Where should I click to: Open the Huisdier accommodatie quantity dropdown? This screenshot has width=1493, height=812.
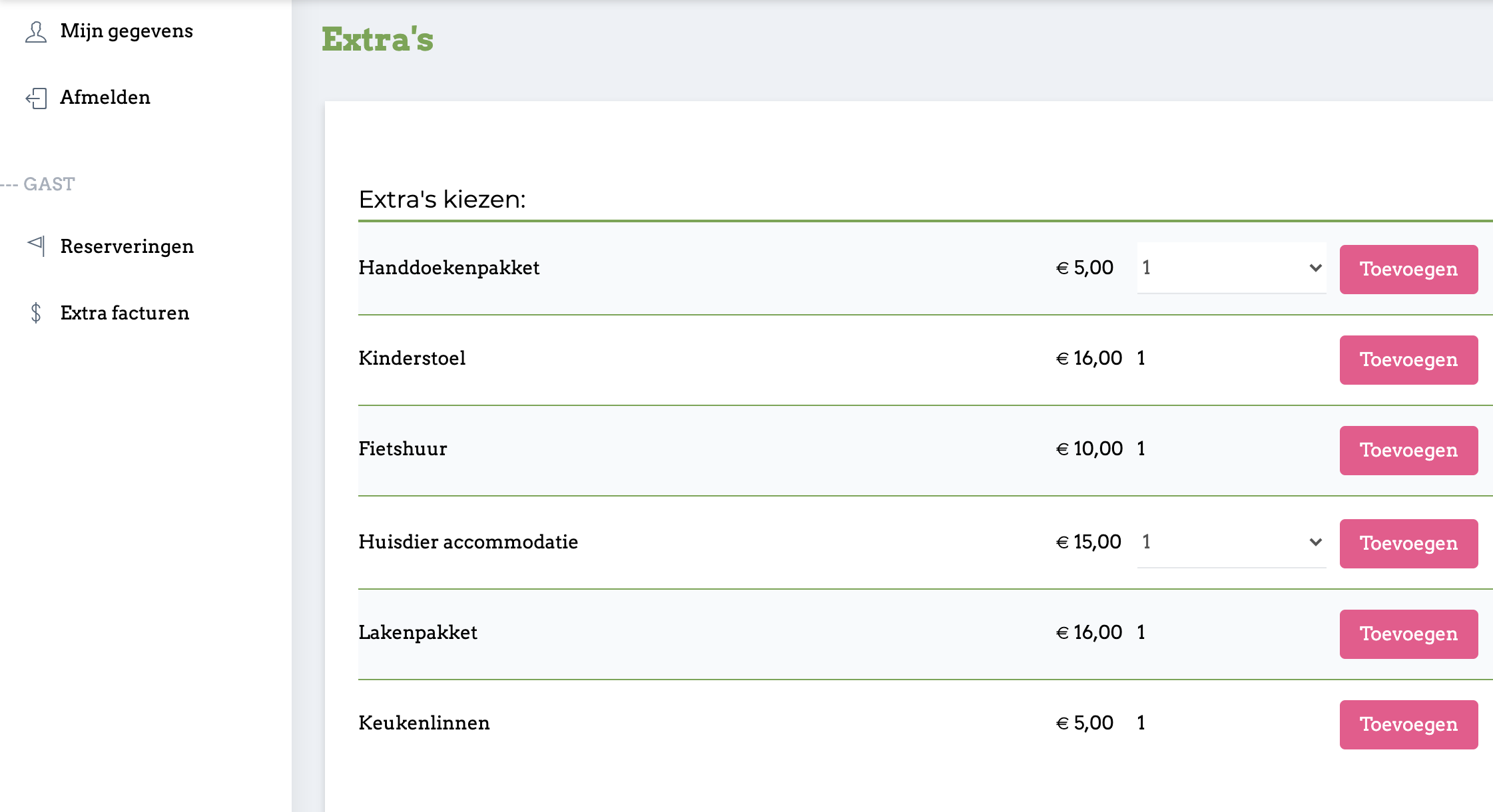pos(1231,542)
